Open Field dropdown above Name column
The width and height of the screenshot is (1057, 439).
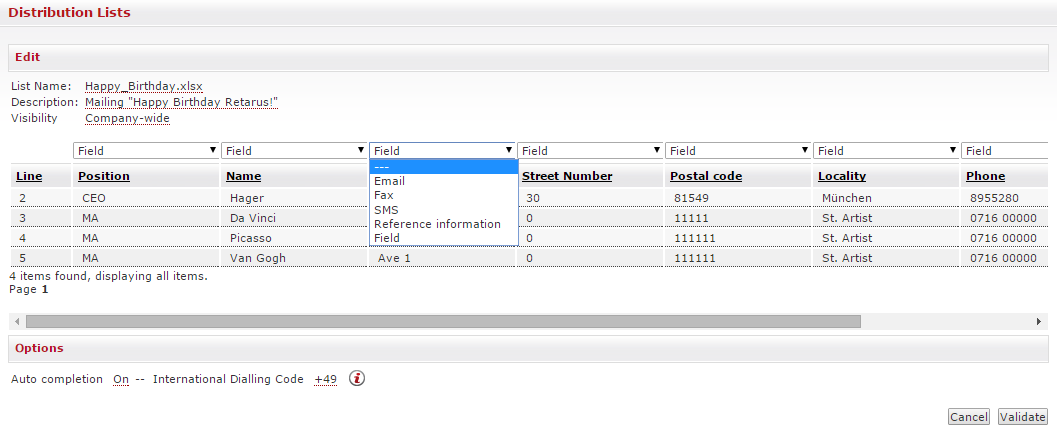pos(294,151)
